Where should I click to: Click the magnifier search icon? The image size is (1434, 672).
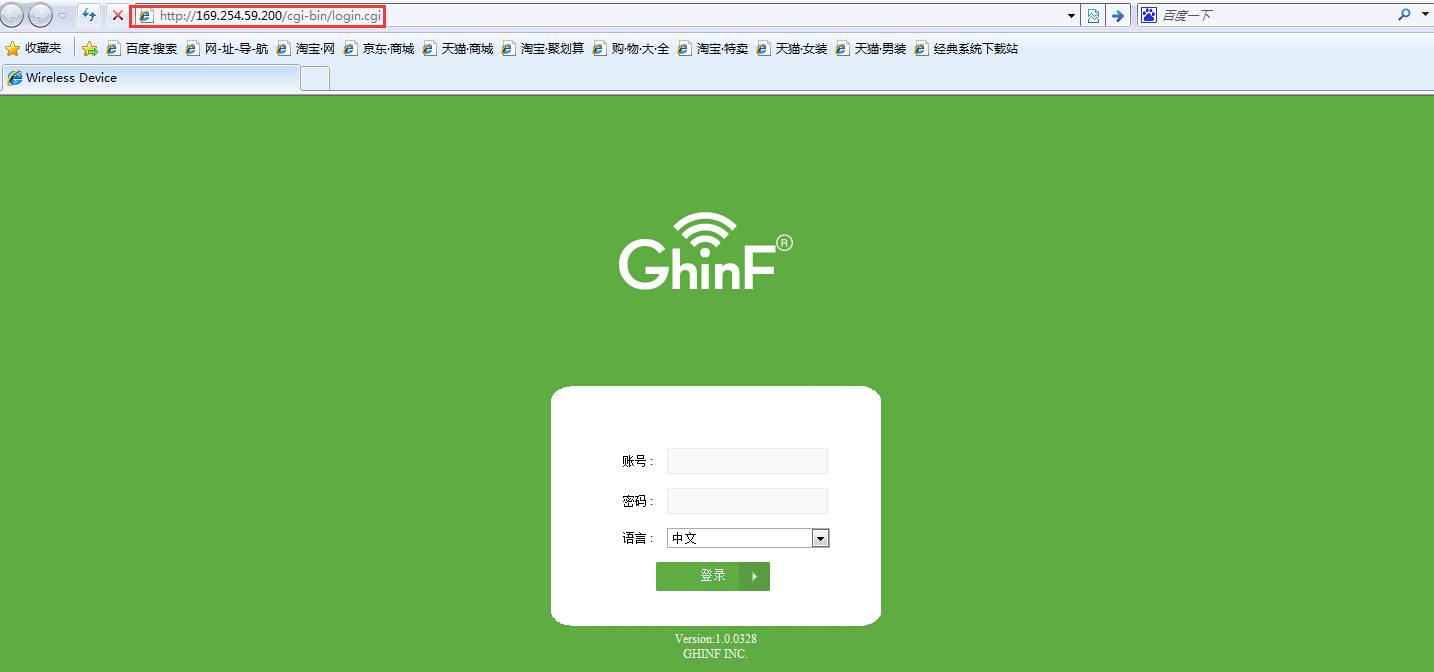pyautogui.click(x=1405, y=15)
